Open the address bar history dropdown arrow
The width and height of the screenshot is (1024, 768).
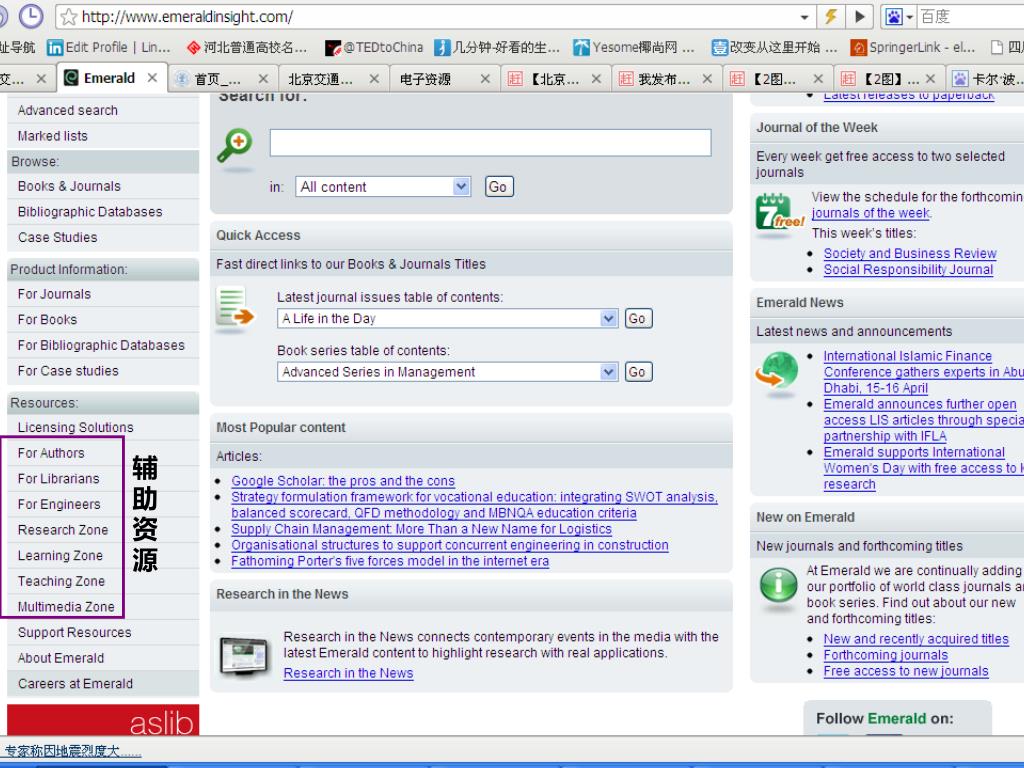point(805,17)
